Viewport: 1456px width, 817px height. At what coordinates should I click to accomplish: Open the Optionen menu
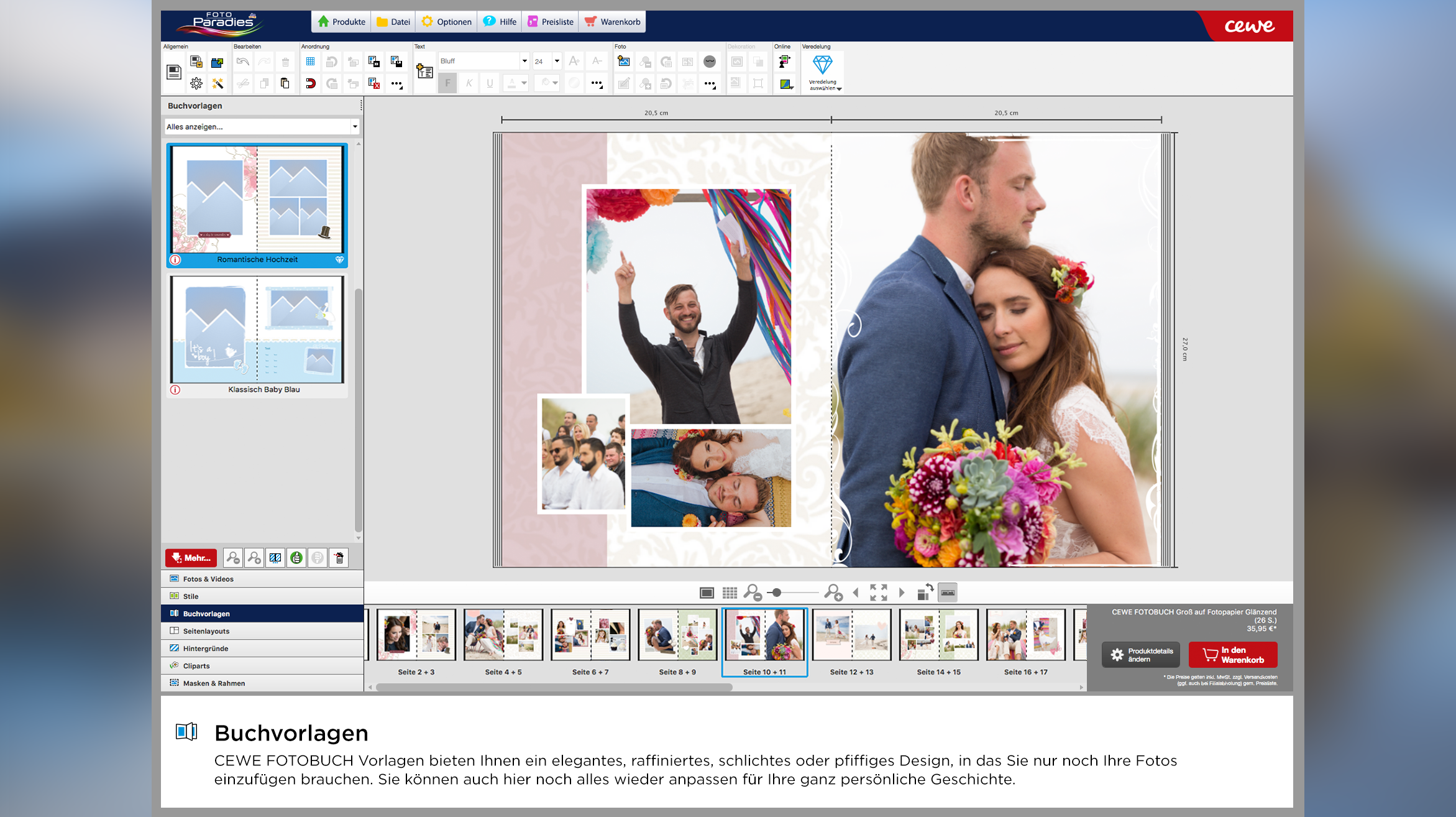pyautogui.click(x=446, y=22)
